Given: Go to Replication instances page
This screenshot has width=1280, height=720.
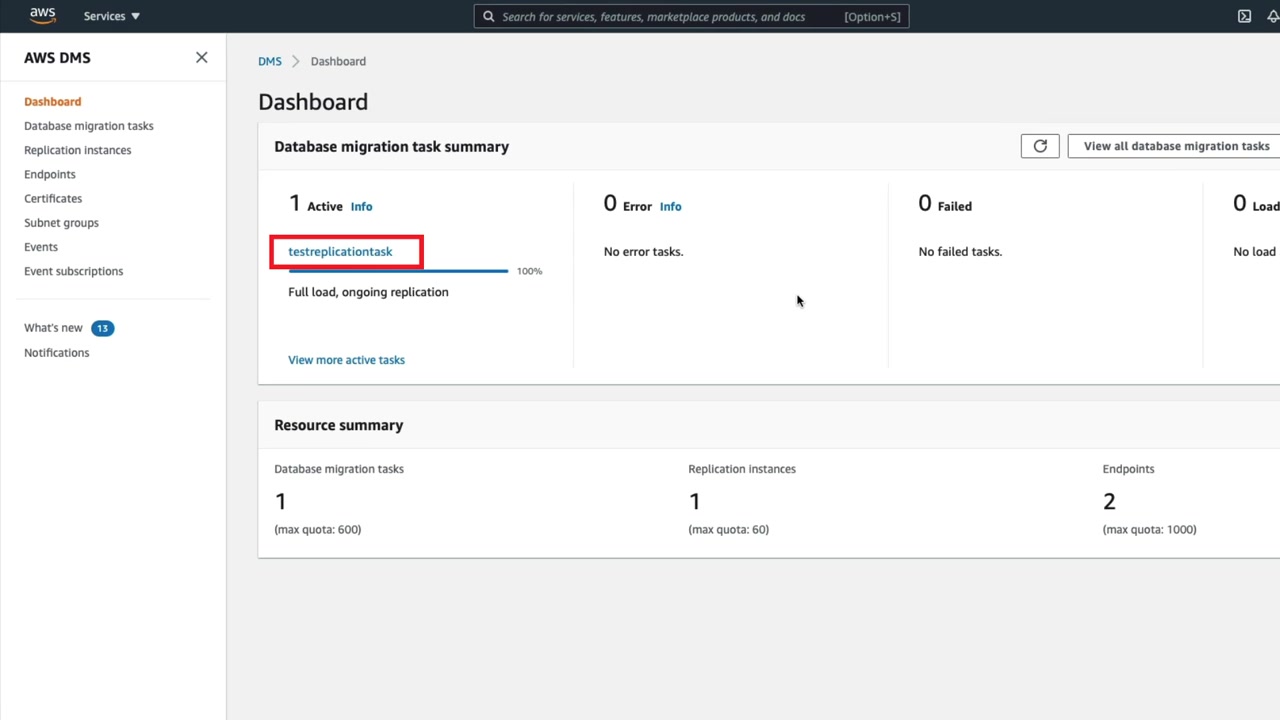Looking at the screenshot, I should (x=78, y=150).
